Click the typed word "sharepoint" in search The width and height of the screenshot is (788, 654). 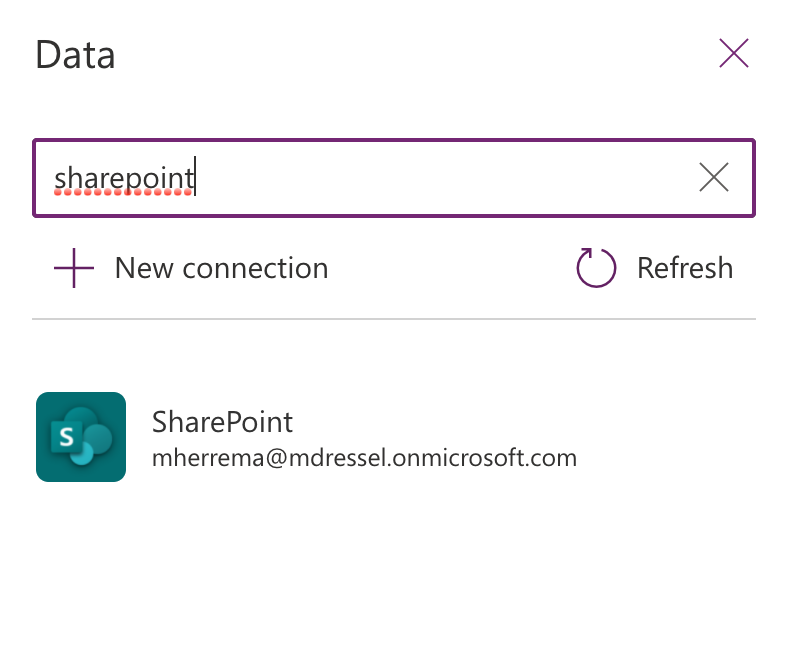coord(123,178)
